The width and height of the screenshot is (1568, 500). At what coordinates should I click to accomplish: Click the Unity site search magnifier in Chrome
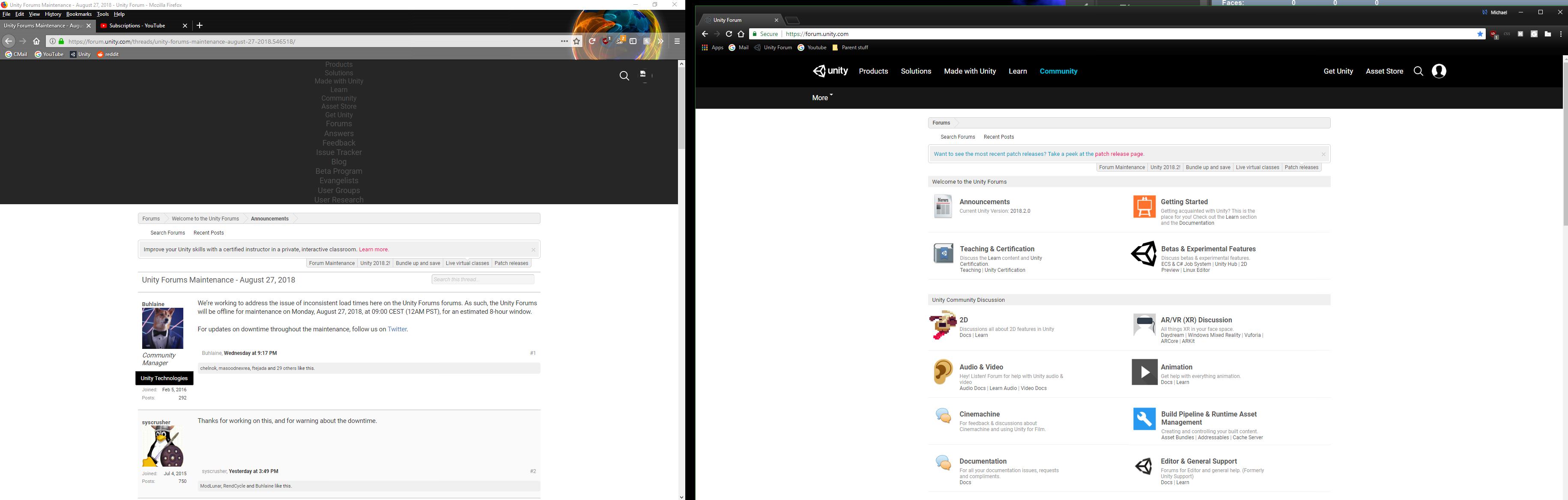coord(1418,71)
